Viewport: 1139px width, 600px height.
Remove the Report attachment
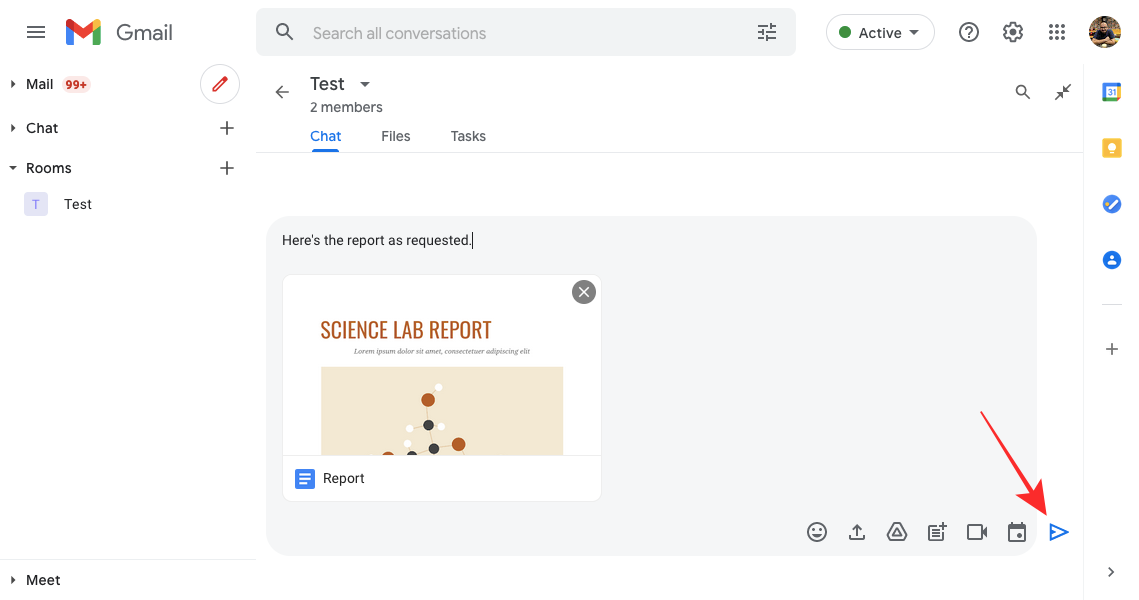[584, 291]
